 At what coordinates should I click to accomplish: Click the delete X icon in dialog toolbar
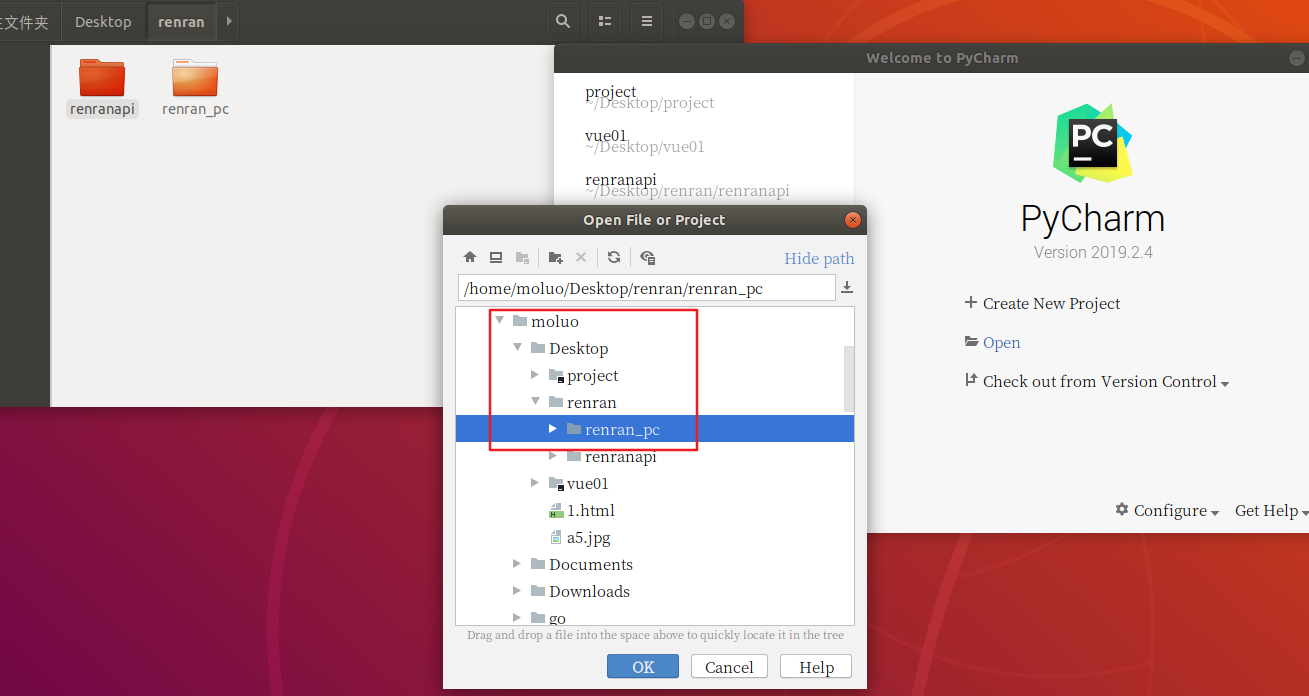[x=581, y=257]
